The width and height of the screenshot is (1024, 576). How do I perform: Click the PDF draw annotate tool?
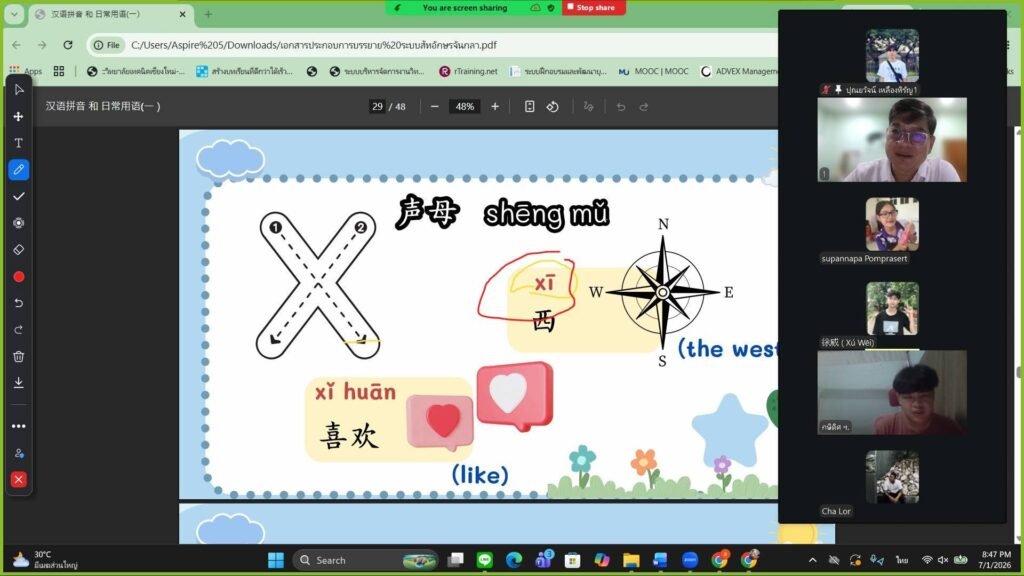click(588, 106)
